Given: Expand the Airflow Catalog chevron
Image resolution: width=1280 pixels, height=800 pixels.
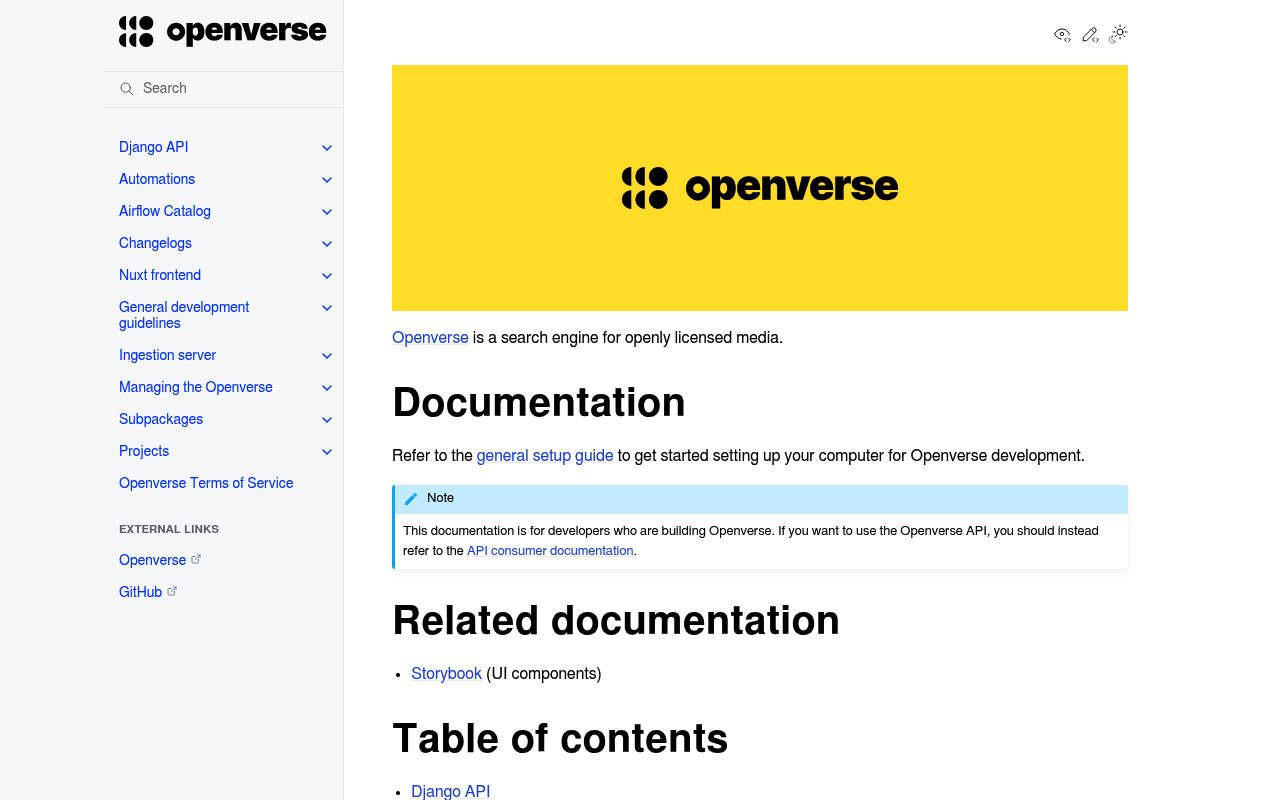Looking at the screenshot, I should [x=327, y=212].
